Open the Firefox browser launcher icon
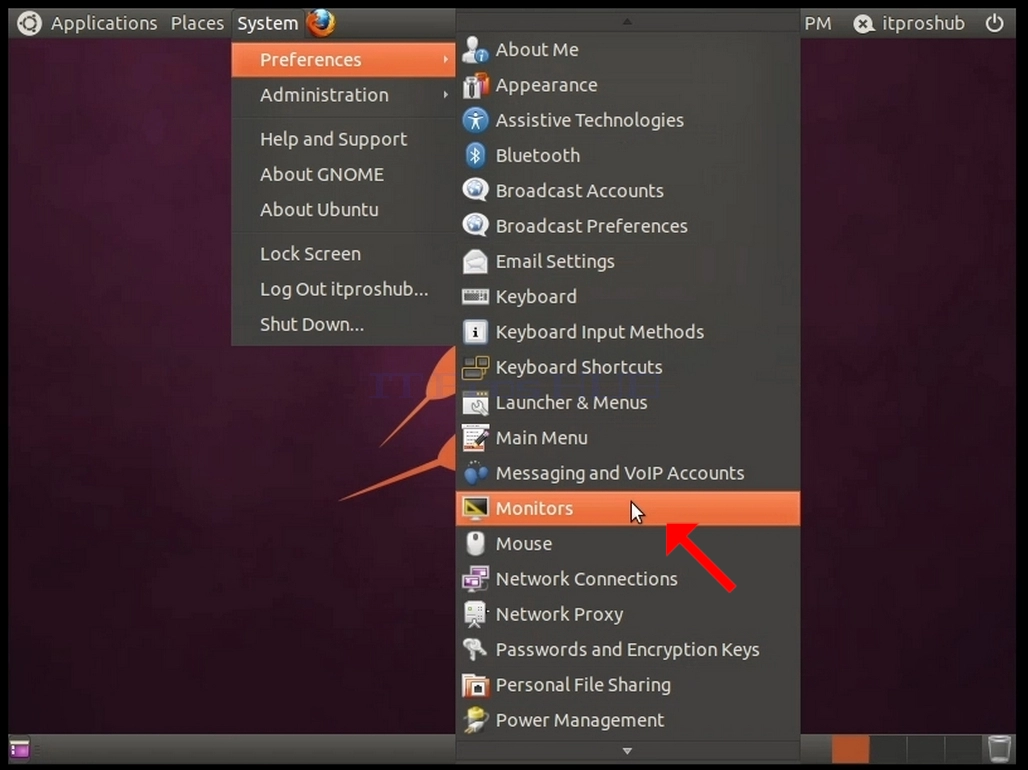This screenshot has height=770, width=1028. (x=321, y=23)
